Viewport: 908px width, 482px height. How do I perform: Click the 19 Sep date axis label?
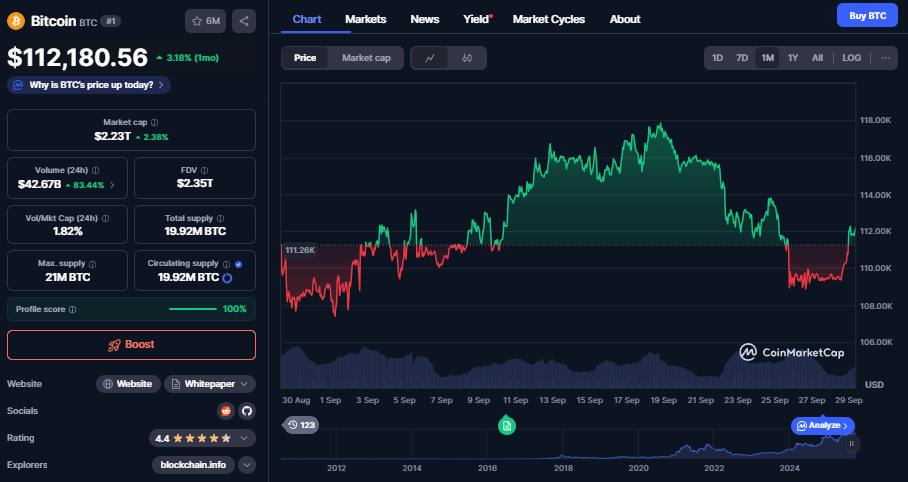[663, 400]
